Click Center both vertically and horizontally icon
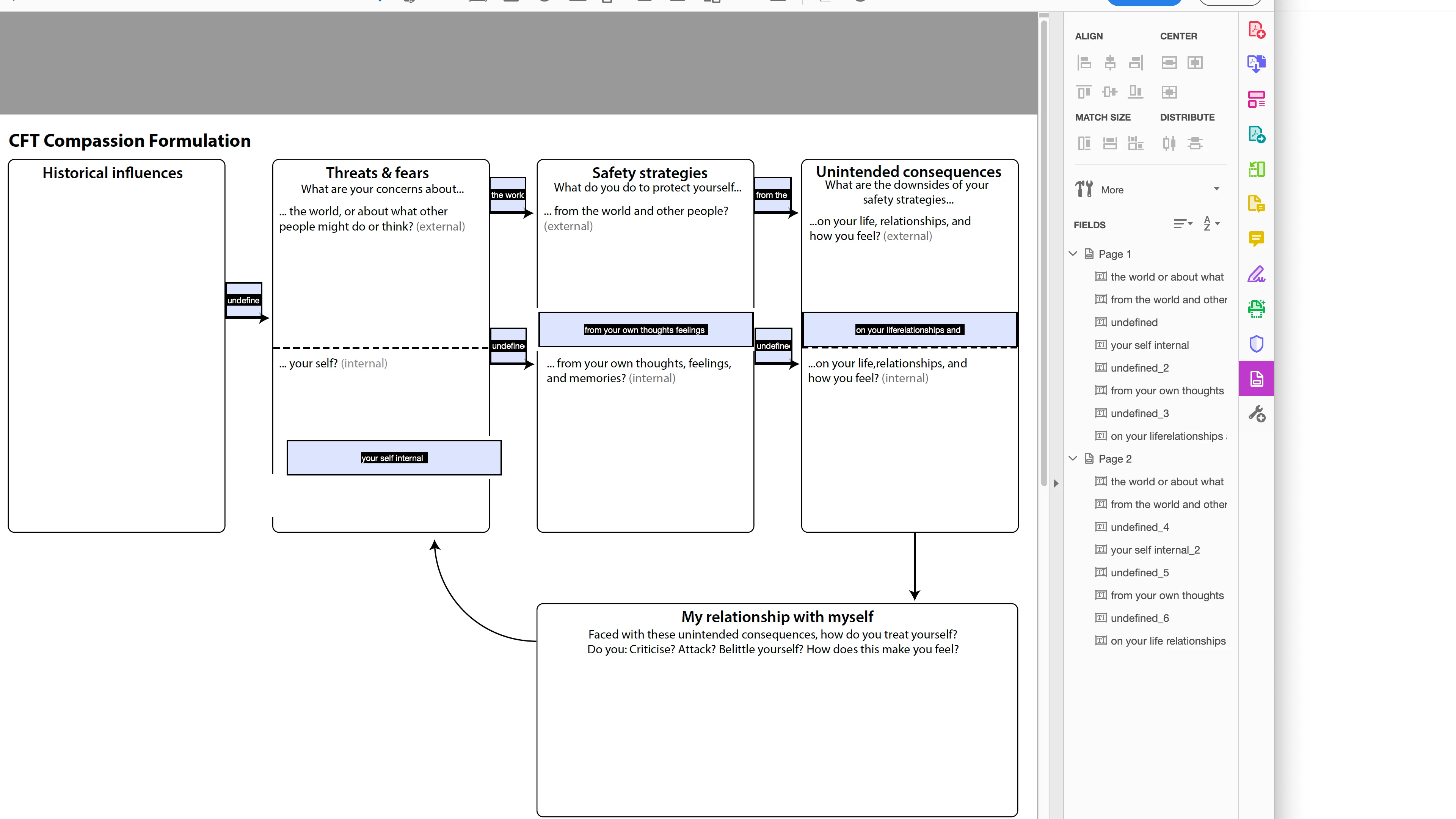The width and height of the screenshot is (1456, 819). coord(1169,91)
